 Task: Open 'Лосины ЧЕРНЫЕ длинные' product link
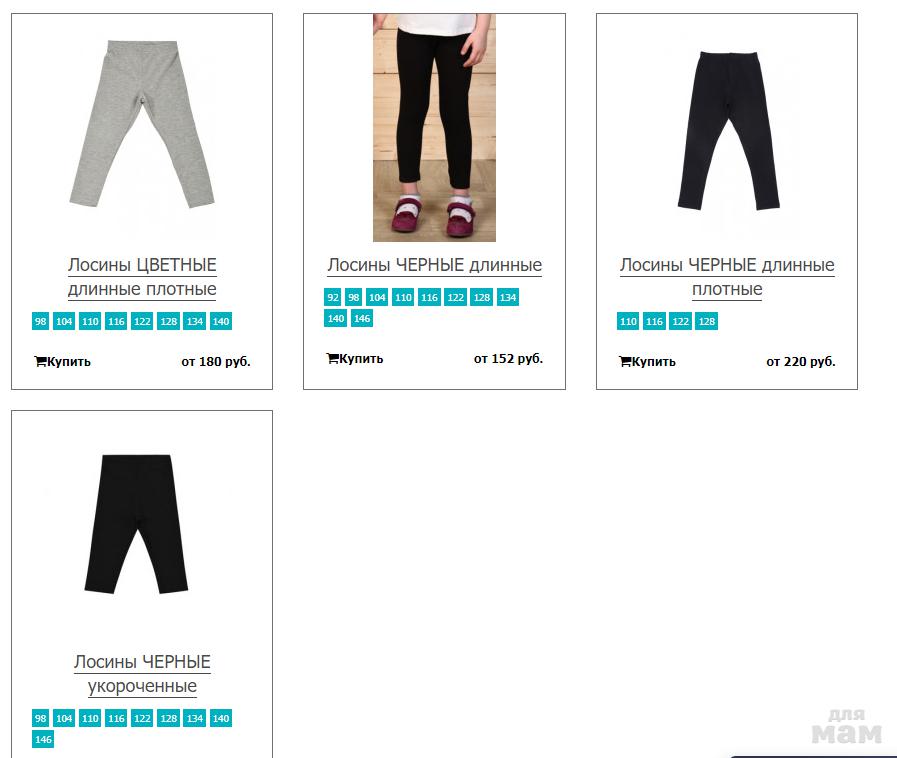click(434, 265)
